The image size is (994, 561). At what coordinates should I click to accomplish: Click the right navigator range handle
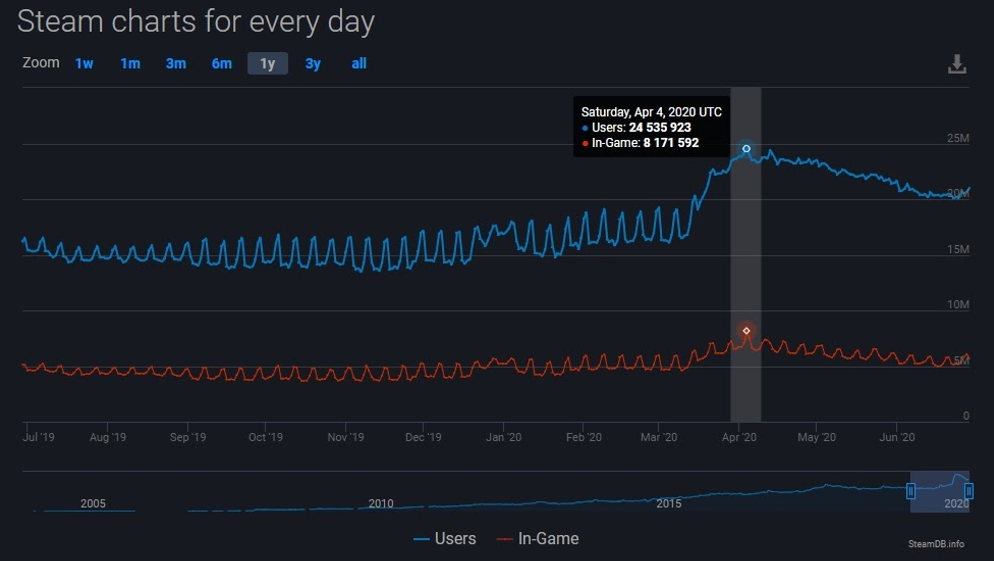point(969,491)
